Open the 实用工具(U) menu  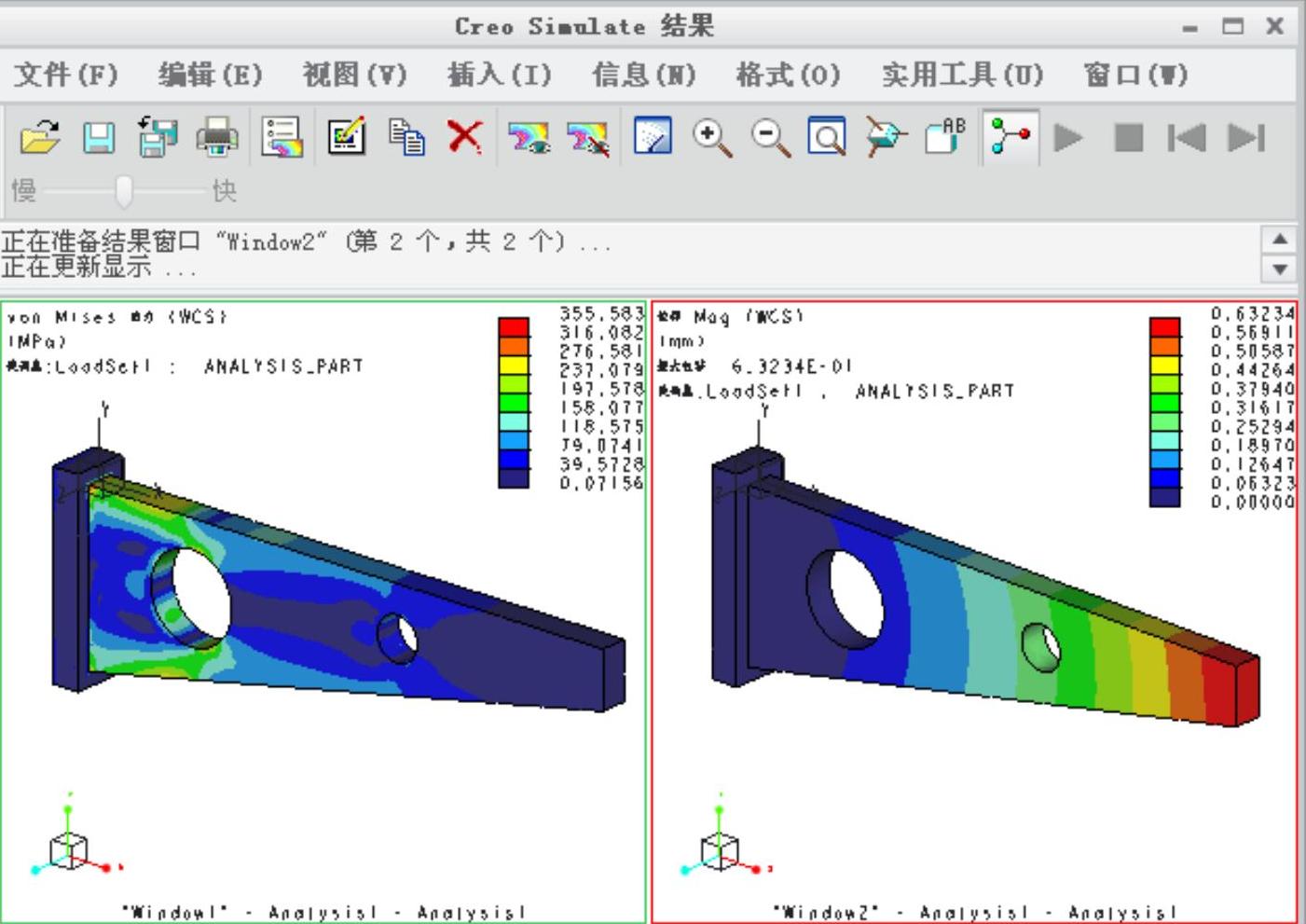pyautogui.click(x=963, y=75)
